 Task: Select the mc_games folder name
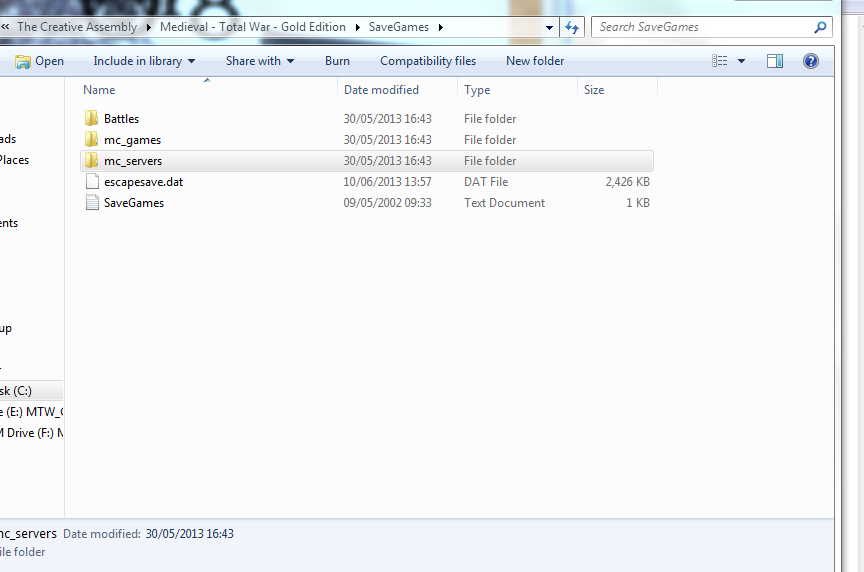tap(132, 140)
